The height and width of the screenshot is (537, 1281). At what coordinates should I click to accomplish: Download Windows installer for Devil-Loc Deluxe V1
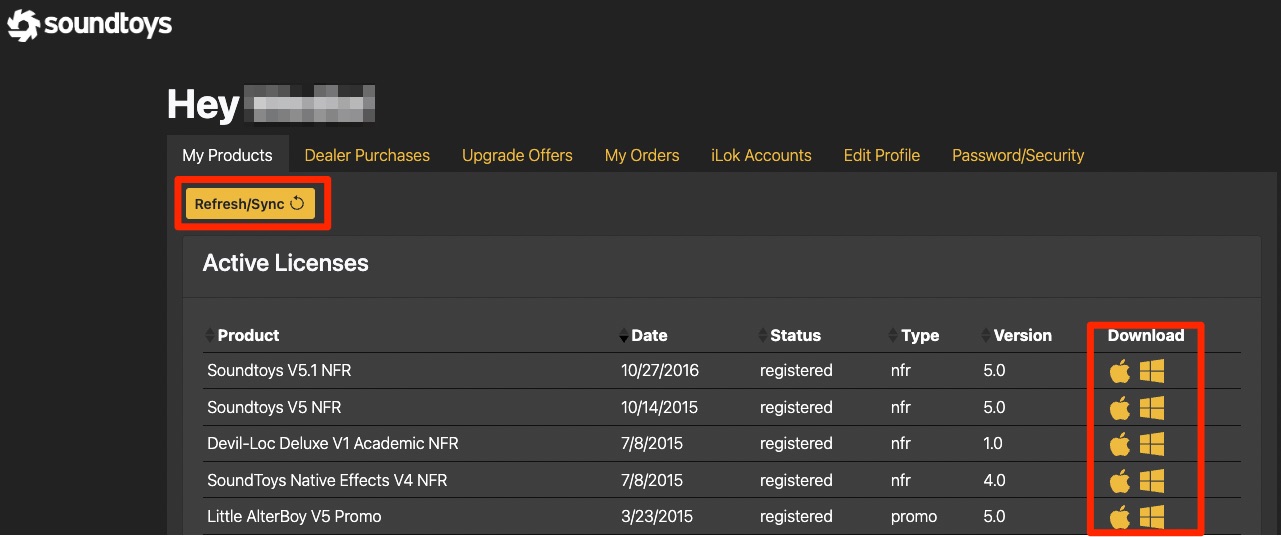1152,444
